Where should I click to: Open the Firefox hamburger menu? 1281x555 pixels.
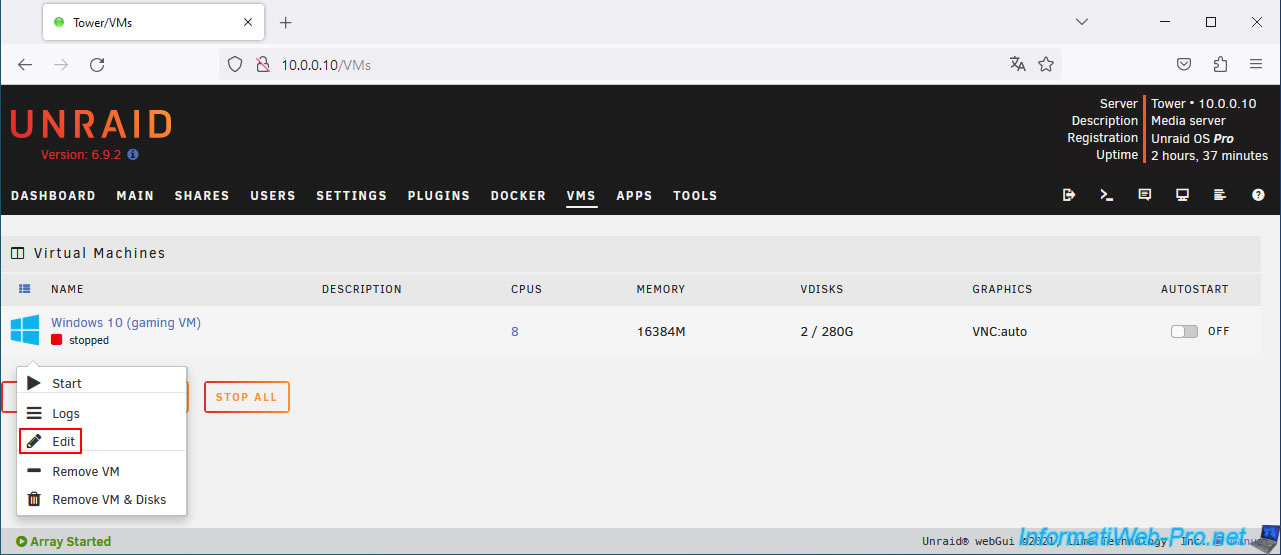(1256, 64)
